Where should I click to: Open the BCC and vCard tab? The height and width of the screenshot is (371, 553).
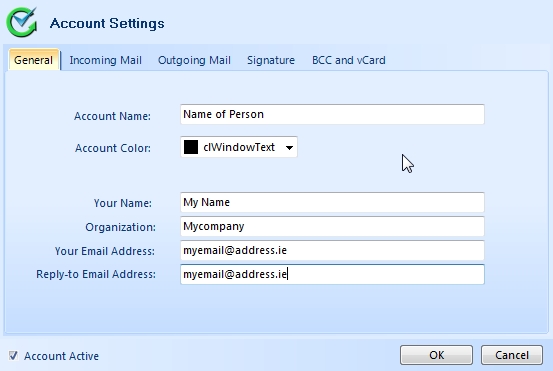348,60
